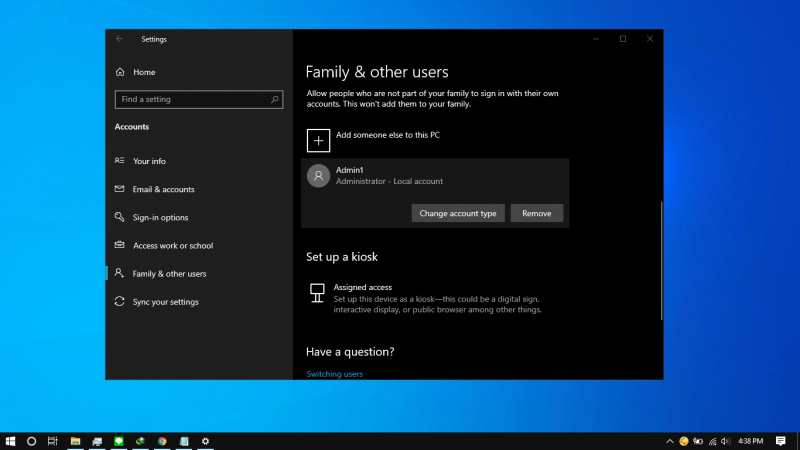Open the Switching users help link
The height and width of the screenshot is (450, 800).
point(334,374)
